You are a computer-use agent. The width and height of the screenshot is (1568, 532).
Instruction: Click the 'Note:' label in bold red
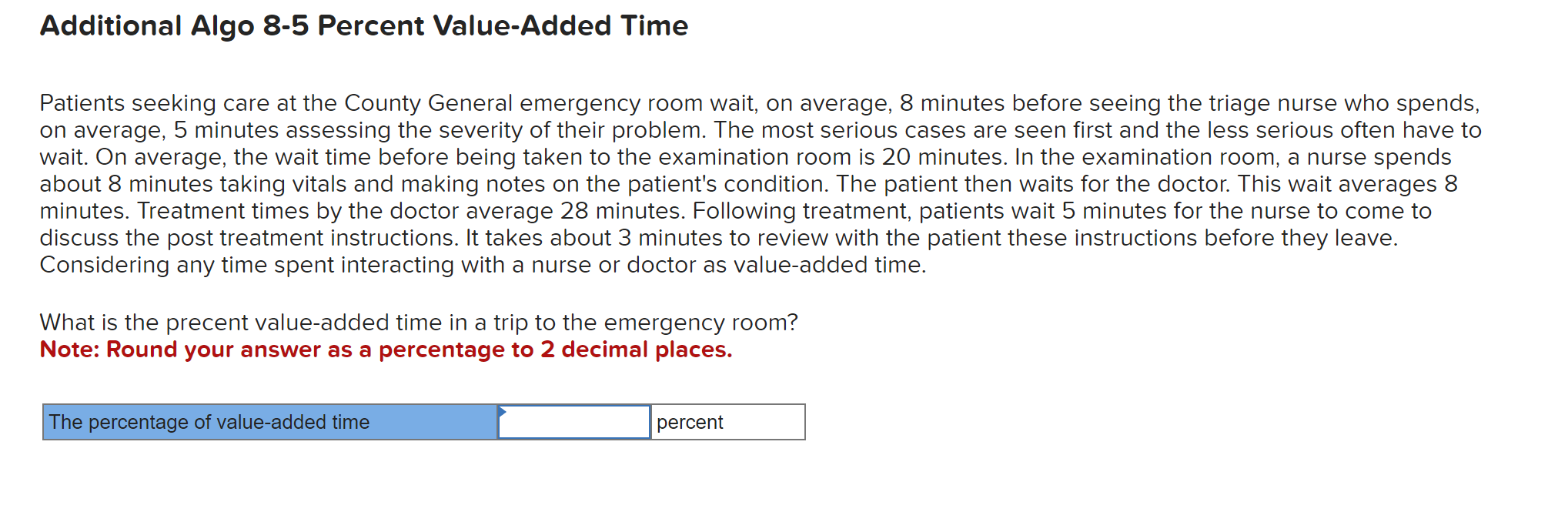pos(69,350)
